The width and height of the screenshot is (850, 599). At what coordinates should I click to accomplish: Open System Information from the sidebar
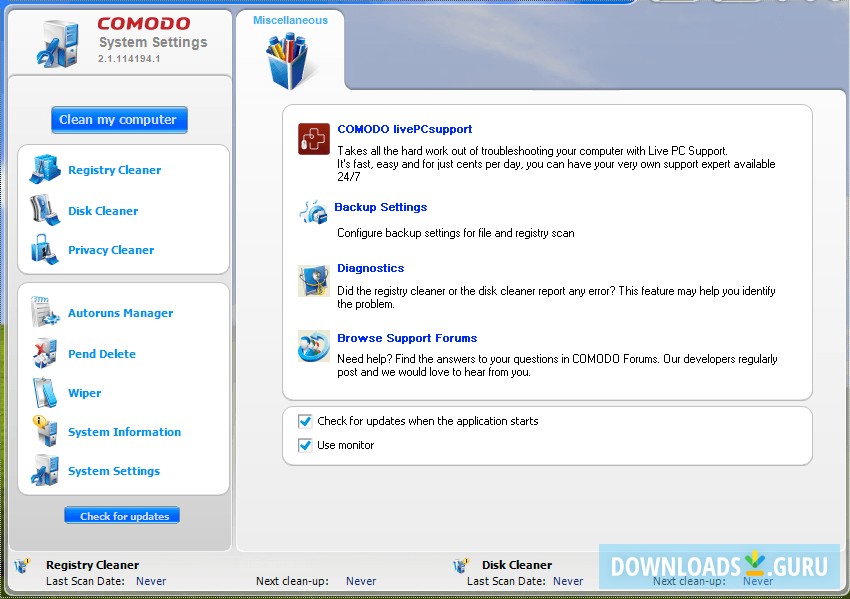pyautogui.click(x=125, y=432)
